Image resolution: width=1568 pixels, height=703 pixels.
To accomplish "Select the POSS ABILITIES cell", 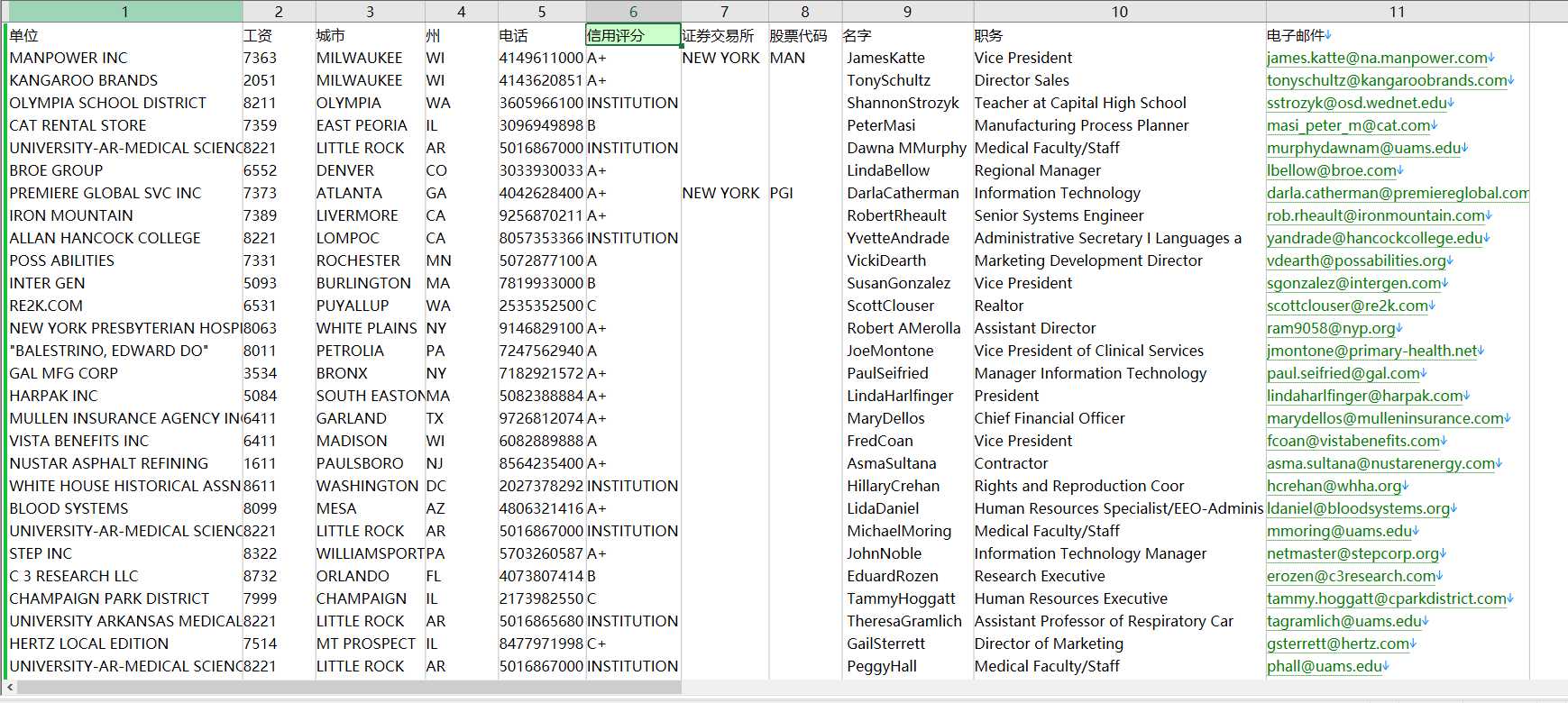I will coord(124,260).
